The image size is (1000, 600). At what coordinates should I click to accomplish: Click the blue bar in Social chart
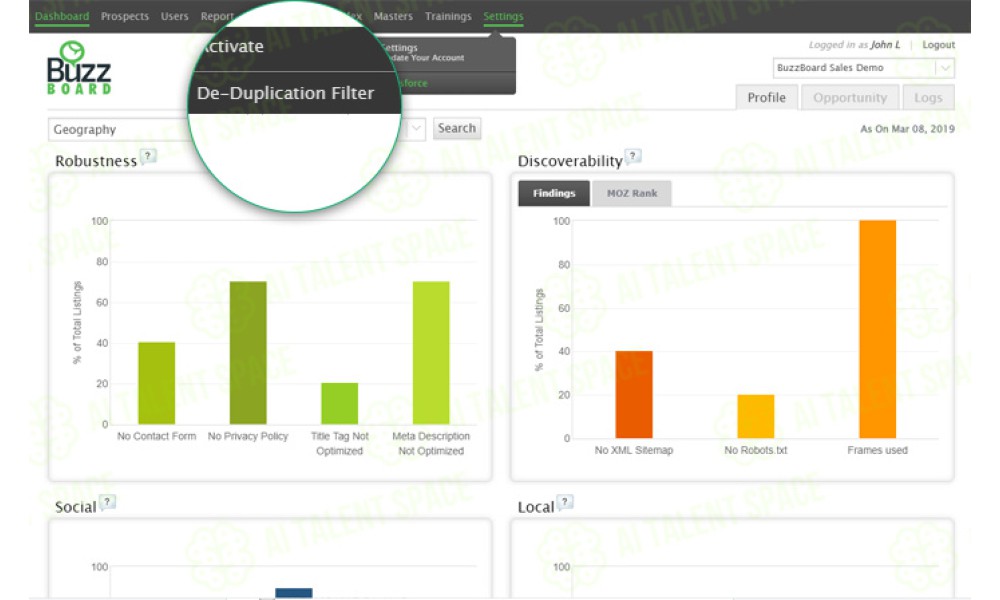point(294,593)
